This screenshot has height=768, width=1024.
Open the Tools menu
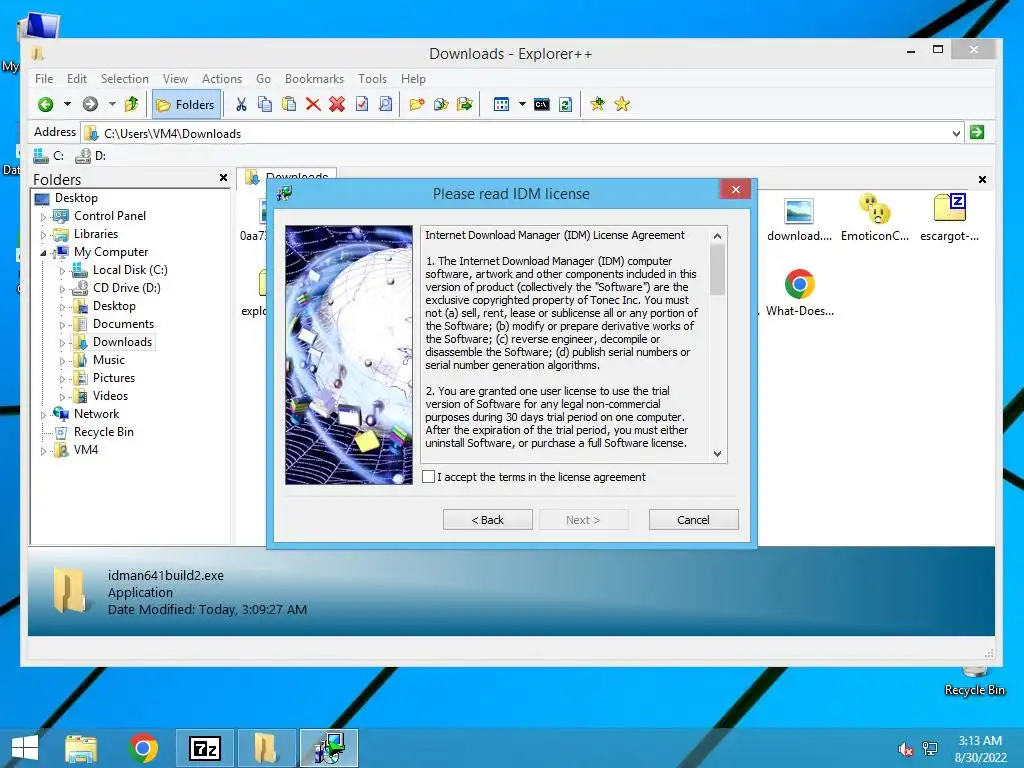tap(372, 79)
